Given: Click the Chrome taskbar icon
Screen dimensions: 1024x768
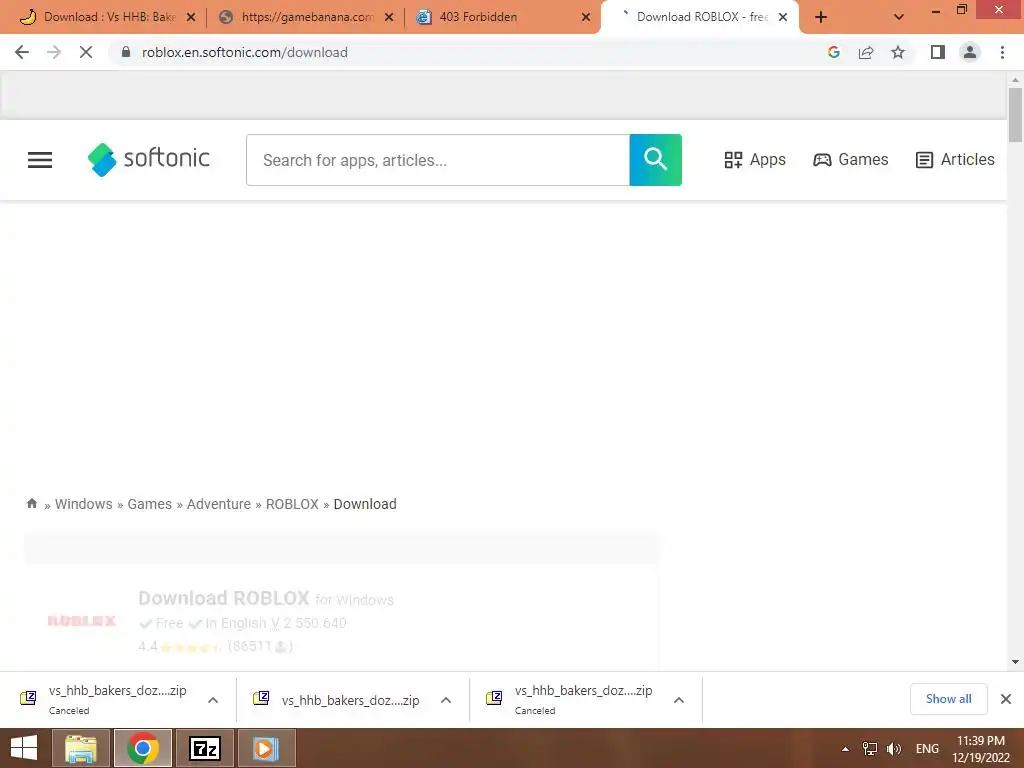Looking at the screenshot, I should [x=142, y=748].
